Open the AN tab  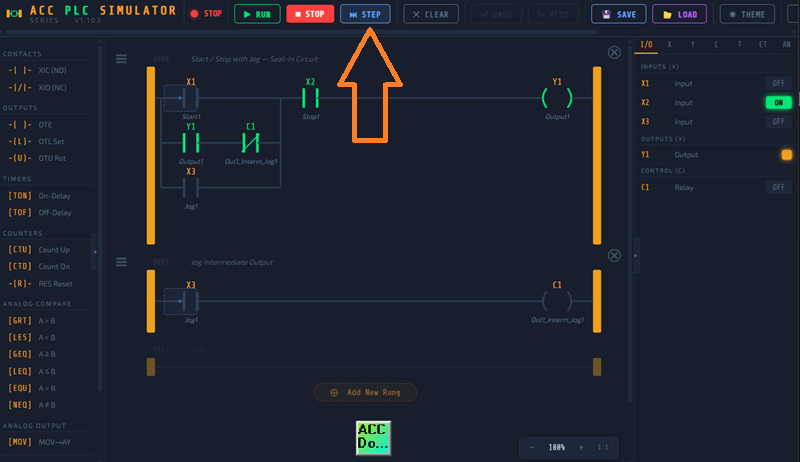787,45
